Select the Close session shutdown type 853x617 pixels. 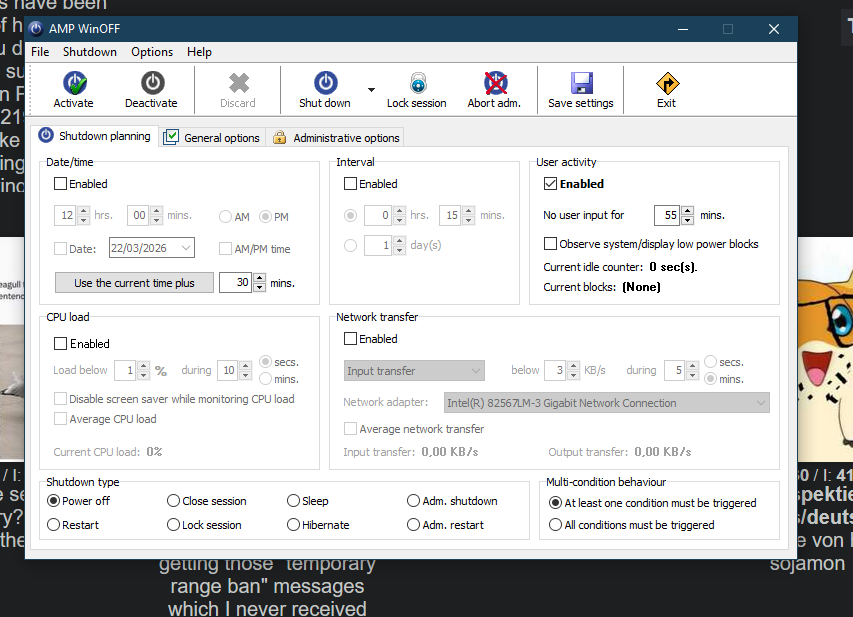coord(174,501)
